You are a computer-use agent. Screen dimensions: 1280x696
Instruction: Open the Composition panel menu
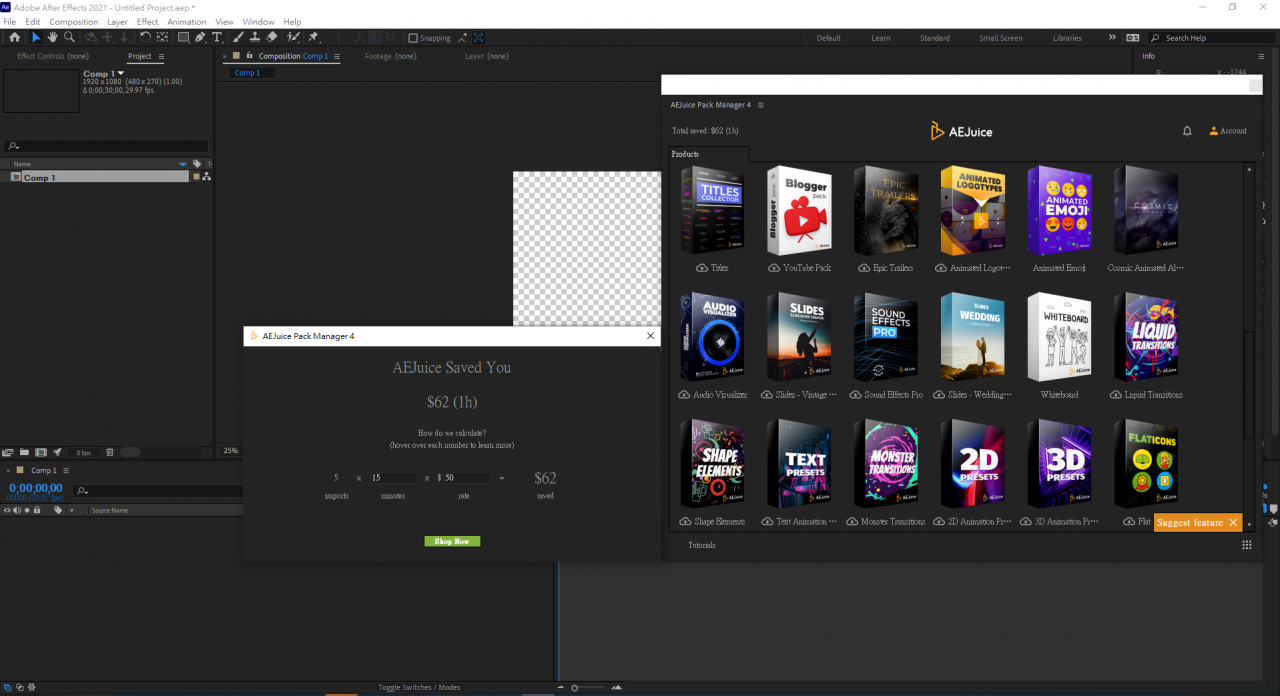[336, 56]
